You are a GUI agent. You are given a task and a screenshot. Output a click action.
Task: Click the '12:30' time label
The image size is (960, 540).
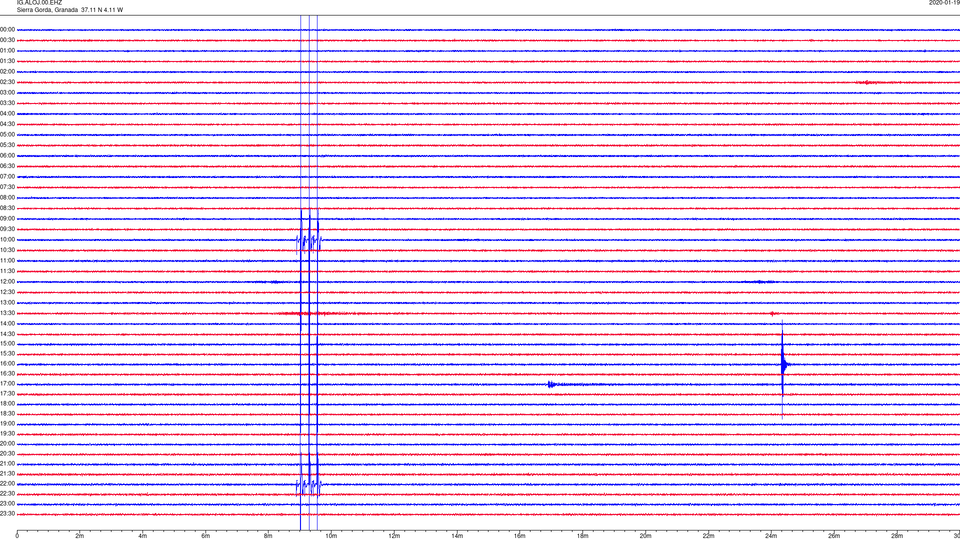point(7,292)
